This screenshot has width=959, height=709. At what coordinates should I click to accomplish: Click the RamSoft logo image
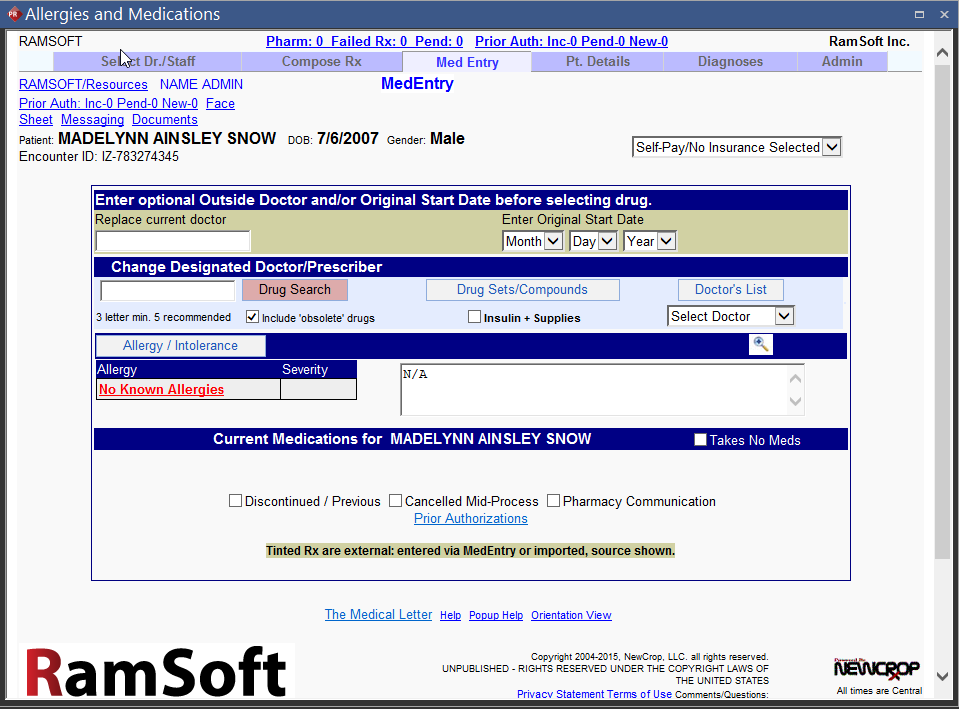[156, 671]
